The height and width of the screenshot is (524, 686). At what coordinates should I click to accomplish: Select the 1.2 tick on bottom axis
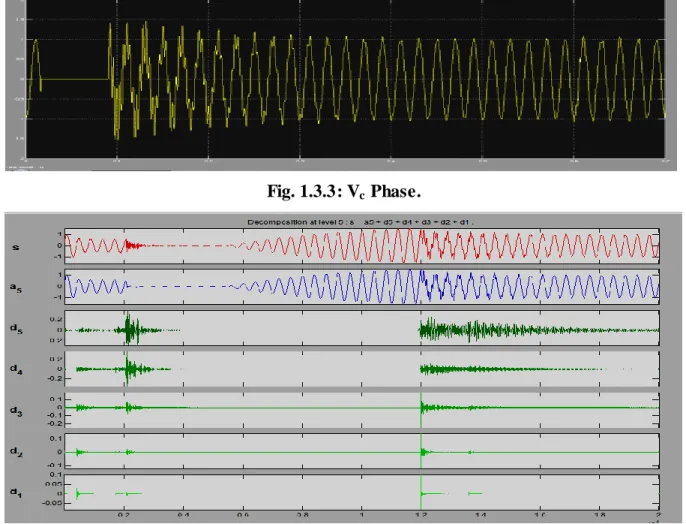[x=421, y=515]
